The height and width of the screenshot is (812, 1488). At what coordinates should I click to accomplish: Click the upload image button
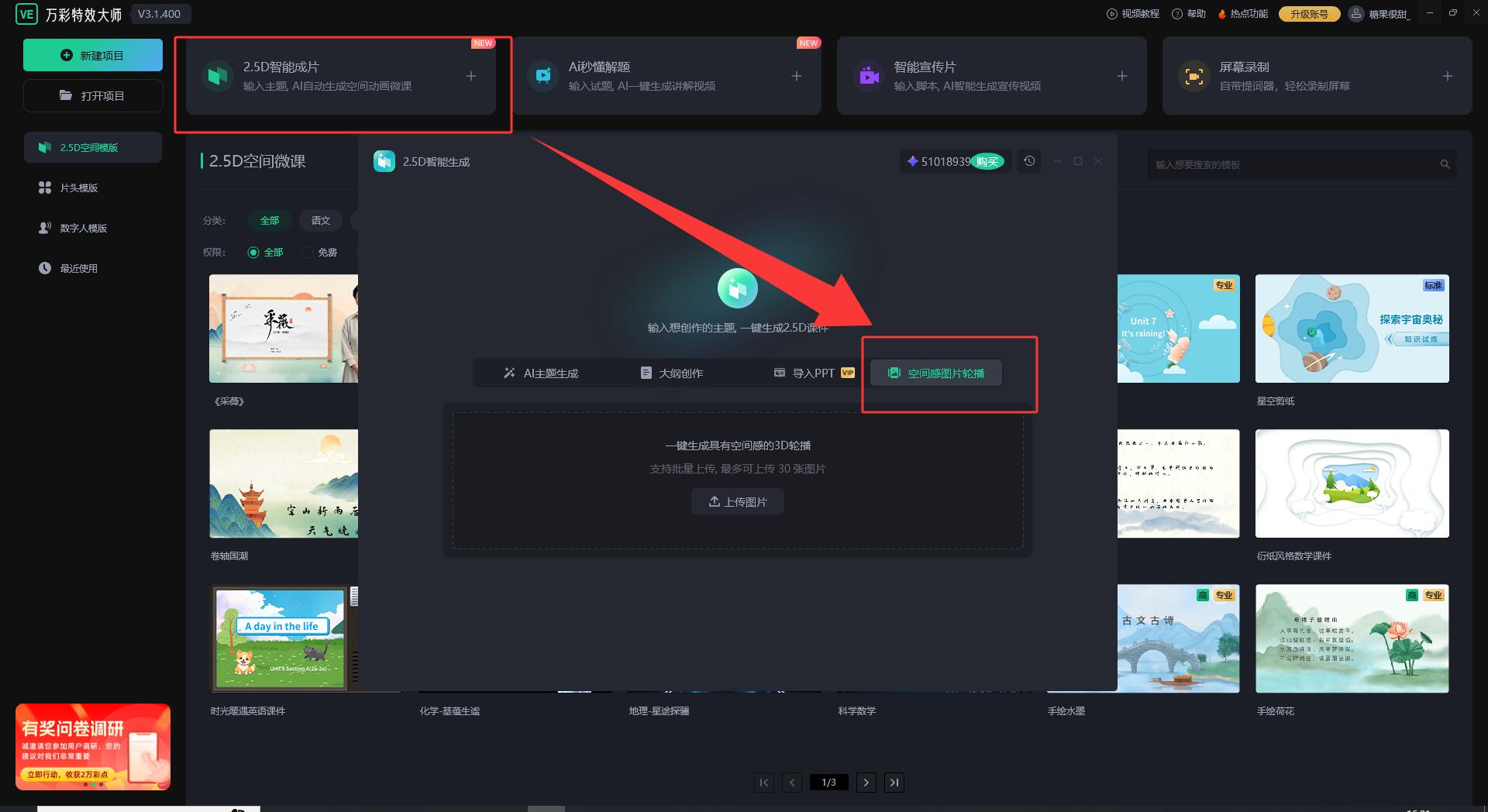[x=737, y=502]
